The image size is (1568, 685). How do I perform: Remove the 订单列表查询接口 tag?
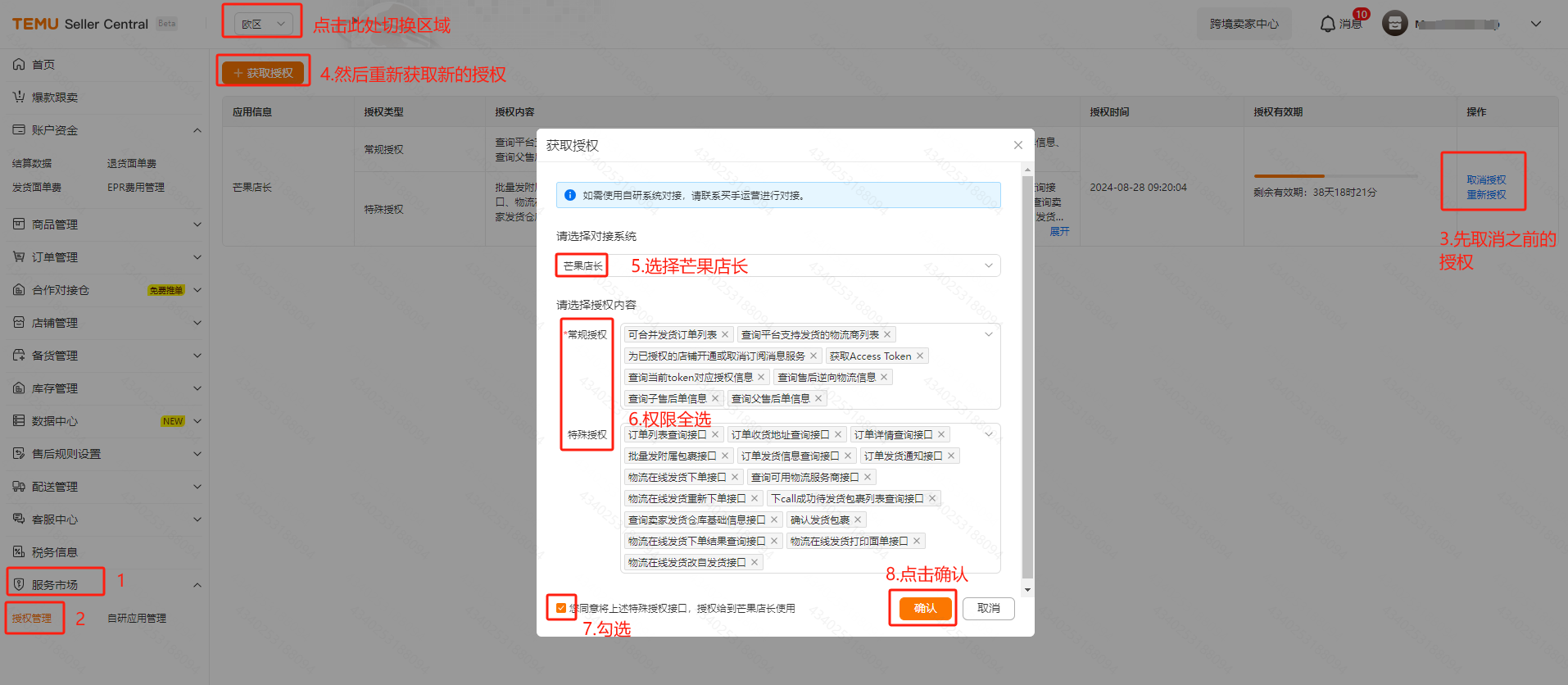[x=715, y=434]
